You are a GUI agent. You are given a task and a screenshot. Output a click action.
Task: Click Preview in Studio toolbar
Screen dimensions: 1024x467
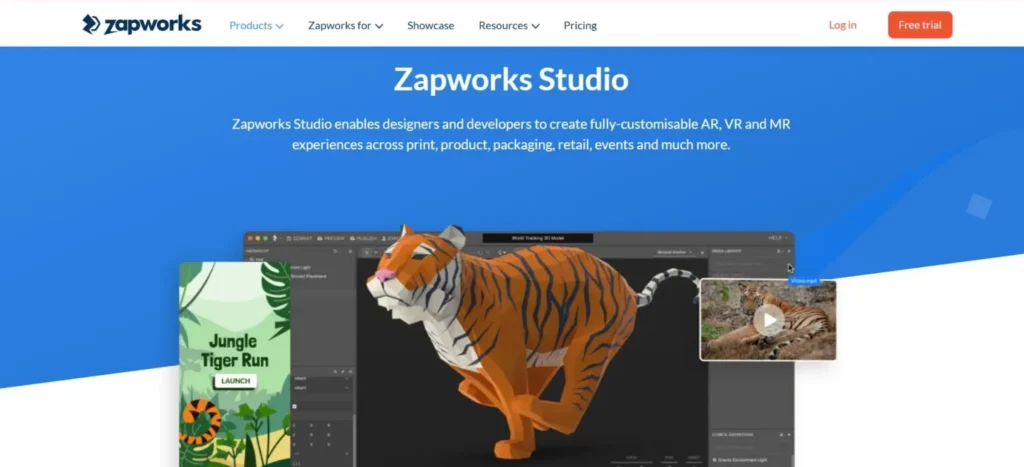coord(330,238)
